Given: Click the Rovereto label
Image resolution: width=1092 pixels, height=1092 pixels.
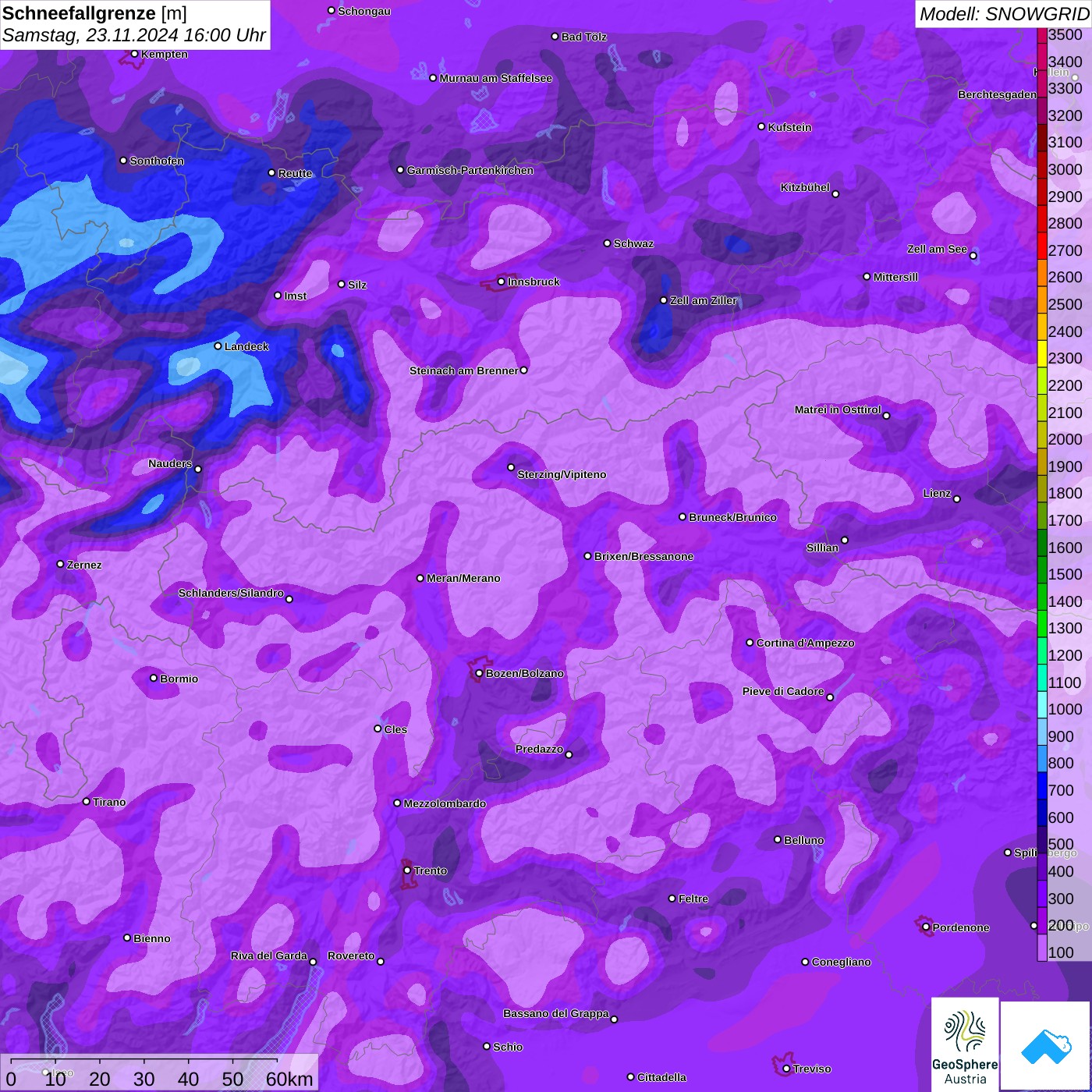Looking at the screenshot, I should click(351, 955).
